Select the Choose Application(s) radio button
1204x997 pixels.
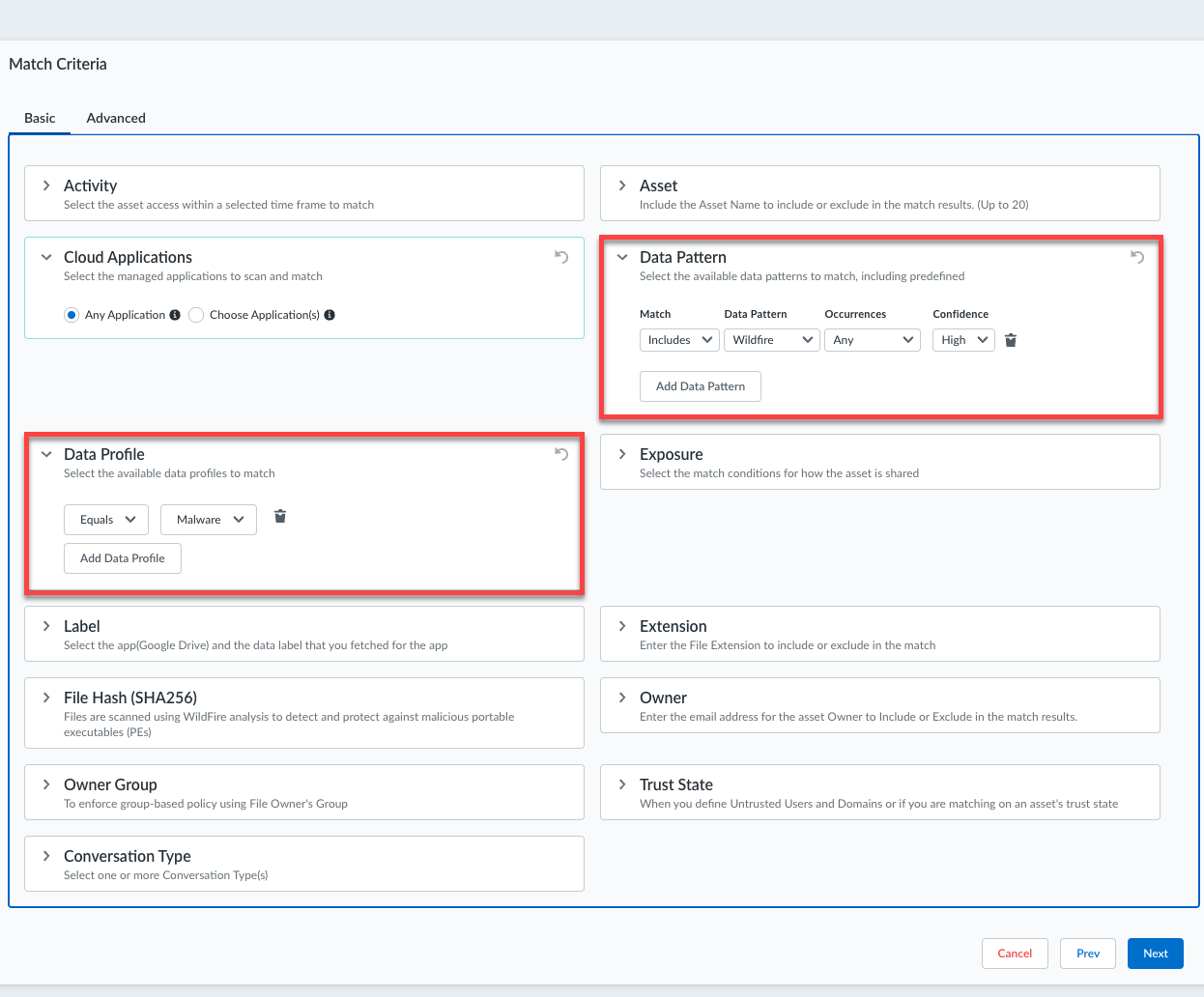point(196,315)
